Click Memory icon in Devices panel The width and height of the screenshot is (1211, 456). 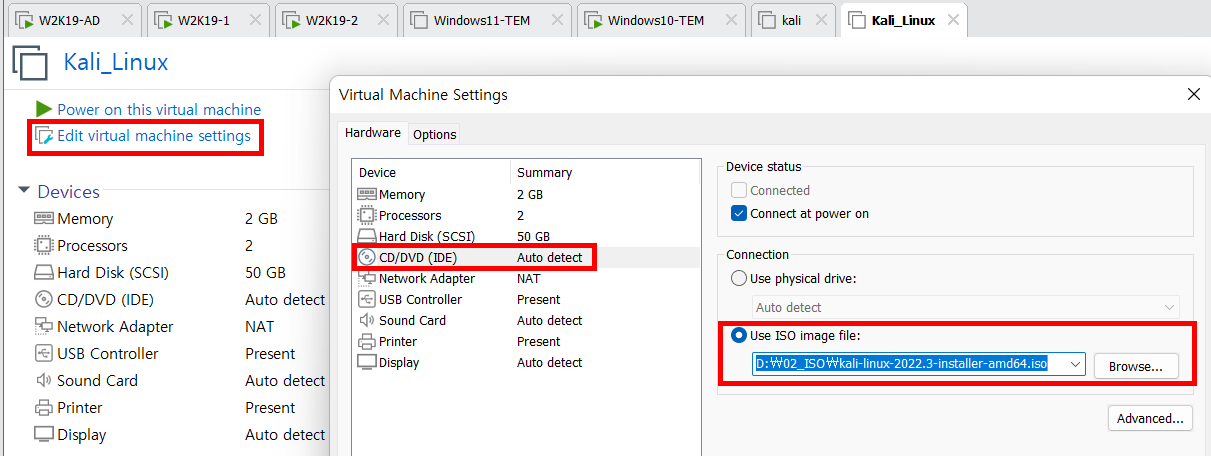43,218
